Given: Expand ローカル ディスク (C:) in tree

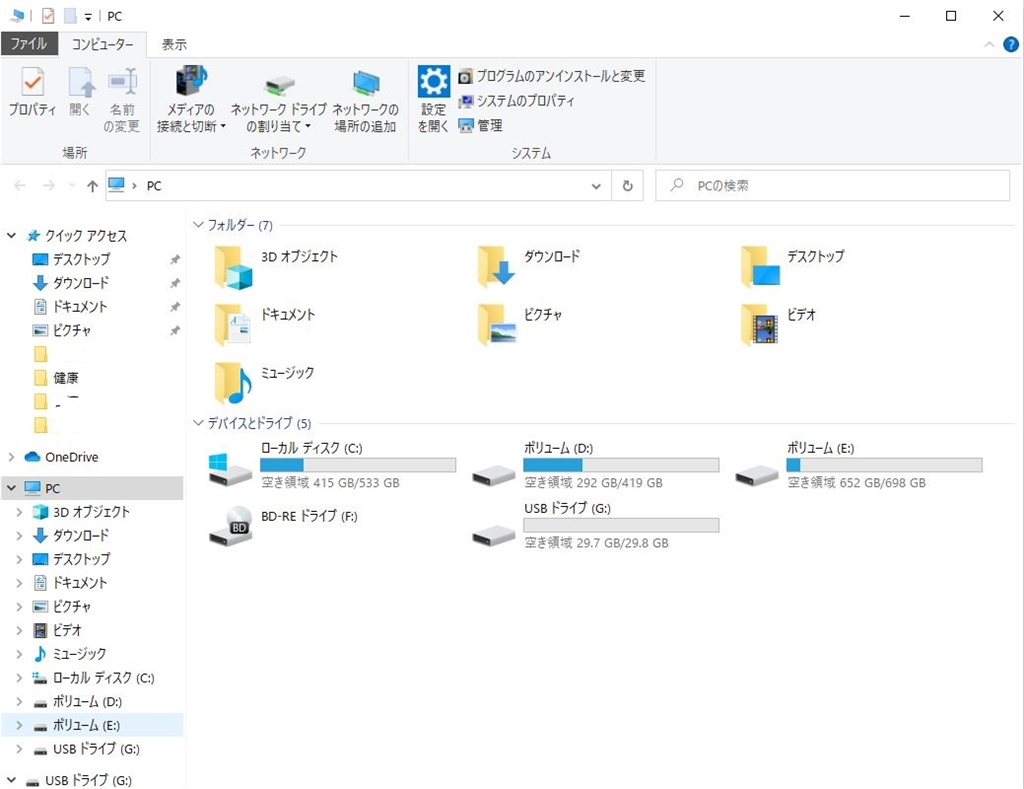Looking at the screenshot, I should click(x=19, y=678).
